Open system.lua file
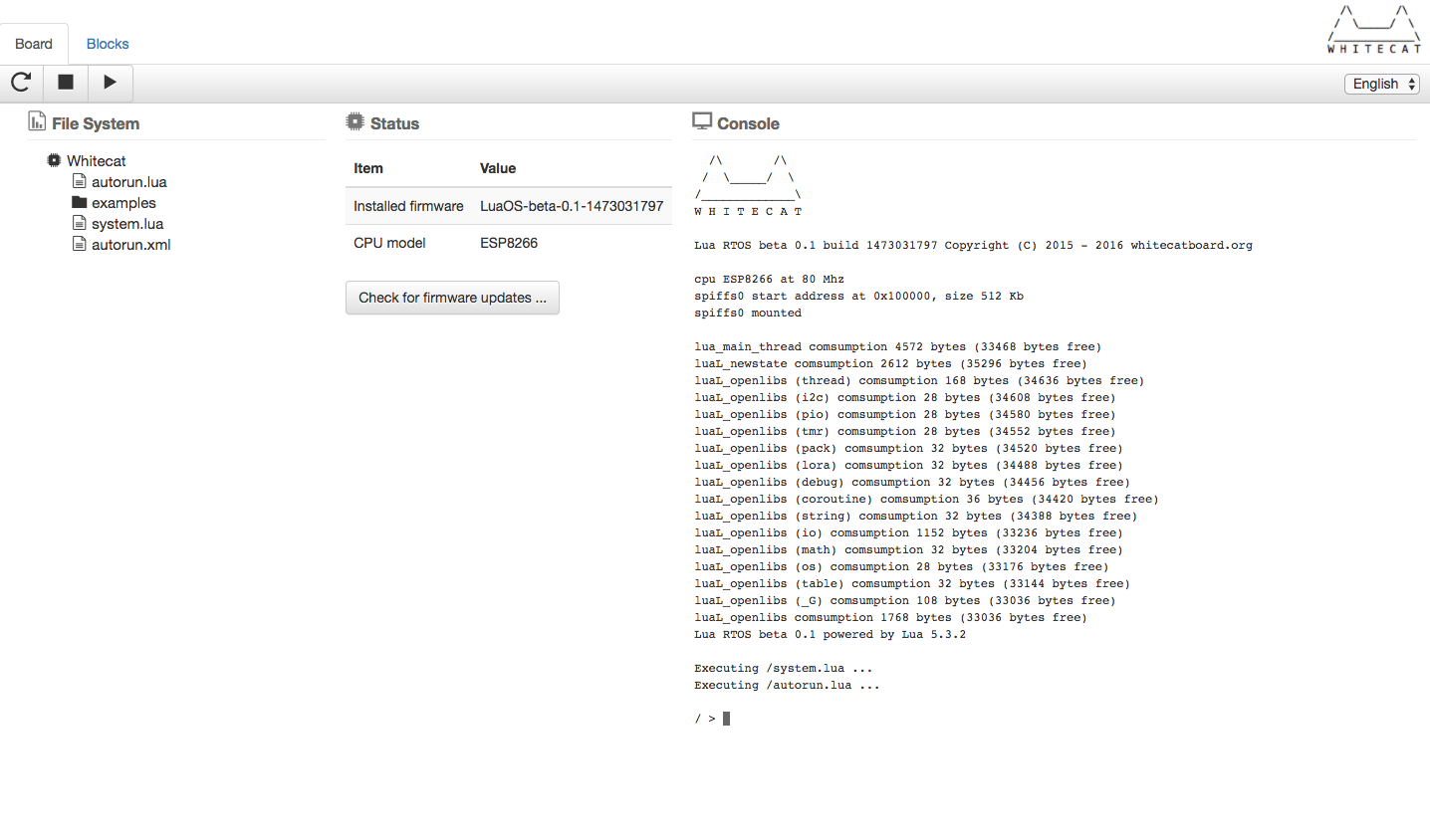 [x=127, y=224]
